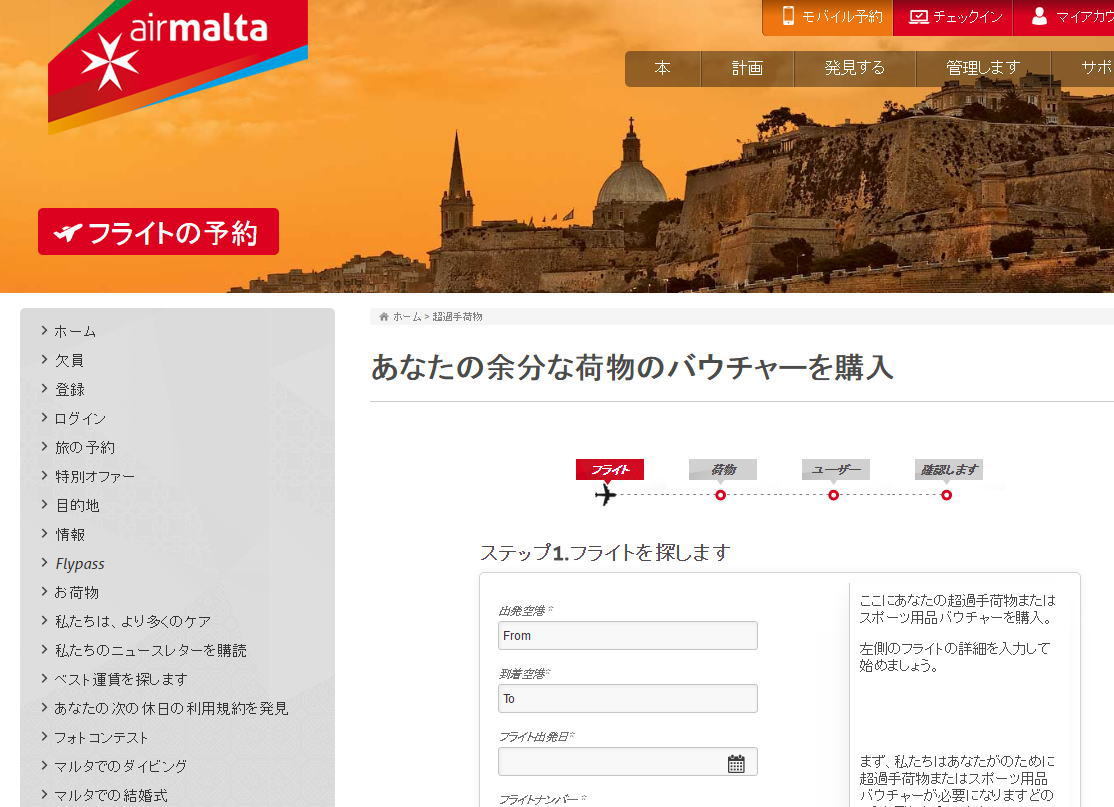
Task: Click the mobile phone icon for モバイル予約
Action: (788, 16)
